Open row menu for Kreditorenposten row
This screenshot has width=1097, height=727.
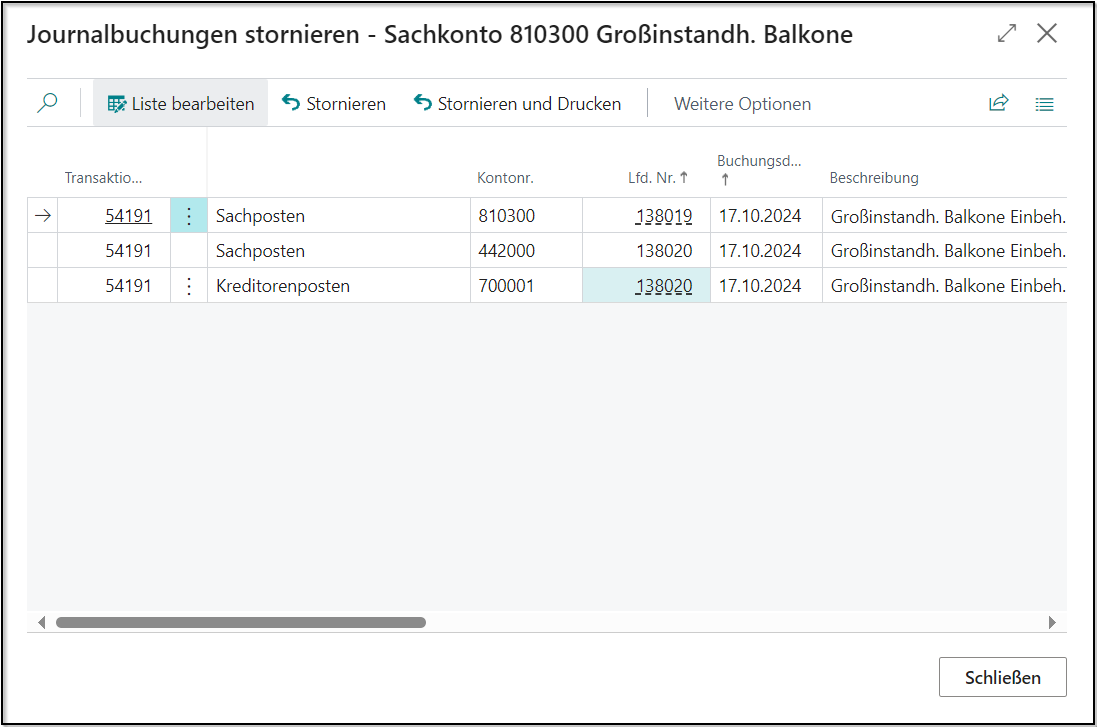(189, 286)
